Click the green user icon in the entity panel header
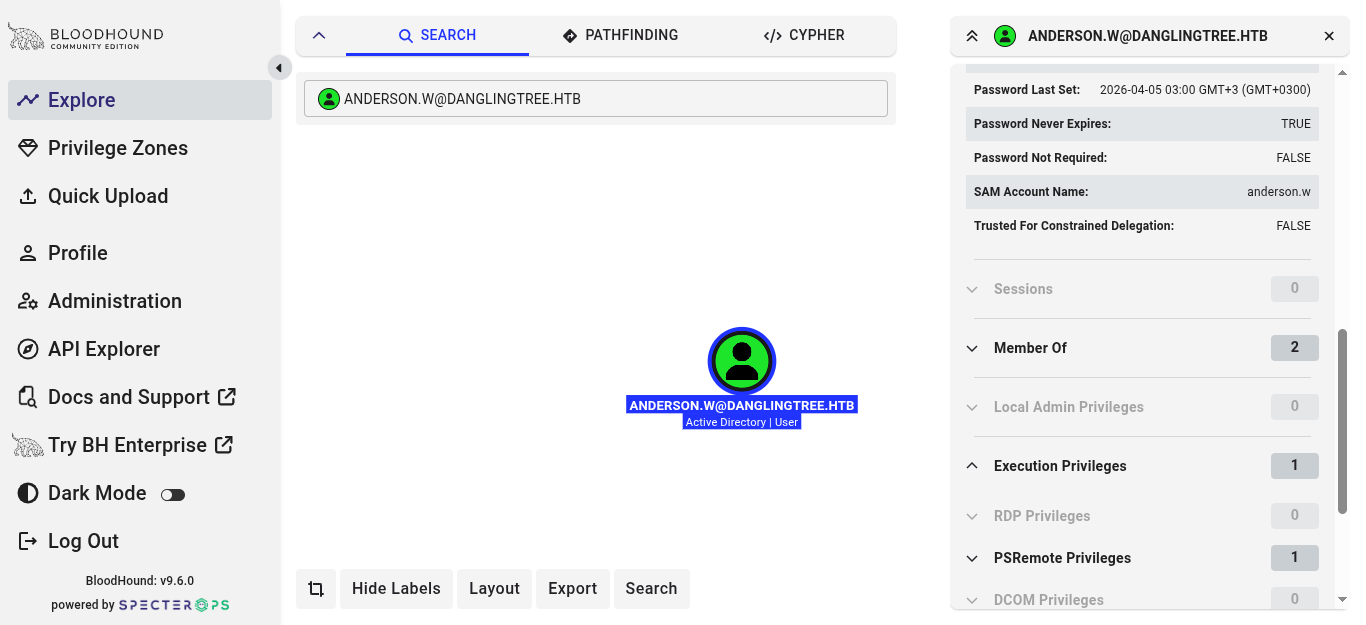The height and width of the screenshot is (625, 1366). (x=1005, y=36)
